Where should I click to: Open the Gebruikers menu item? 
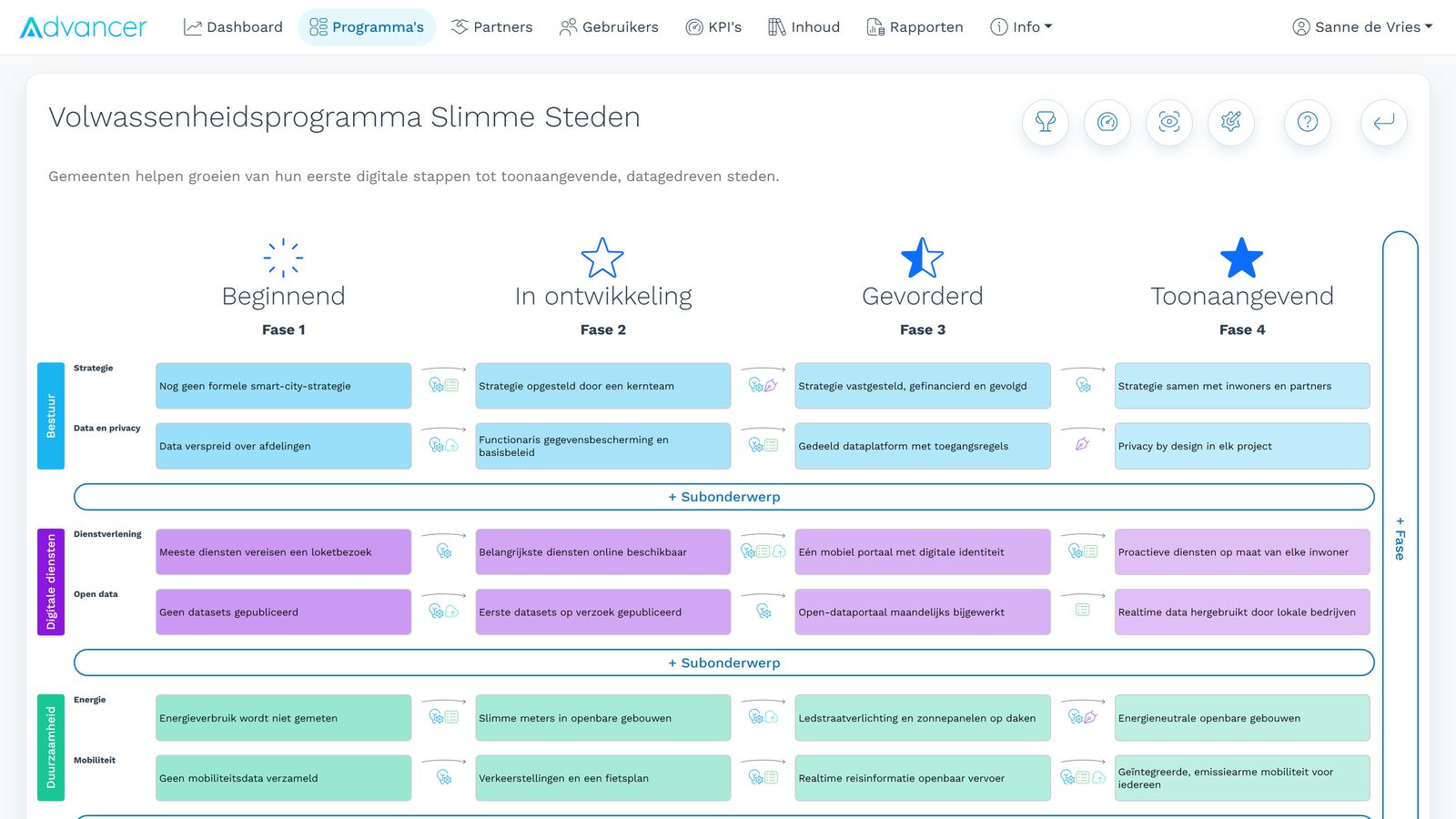(609, 27)
